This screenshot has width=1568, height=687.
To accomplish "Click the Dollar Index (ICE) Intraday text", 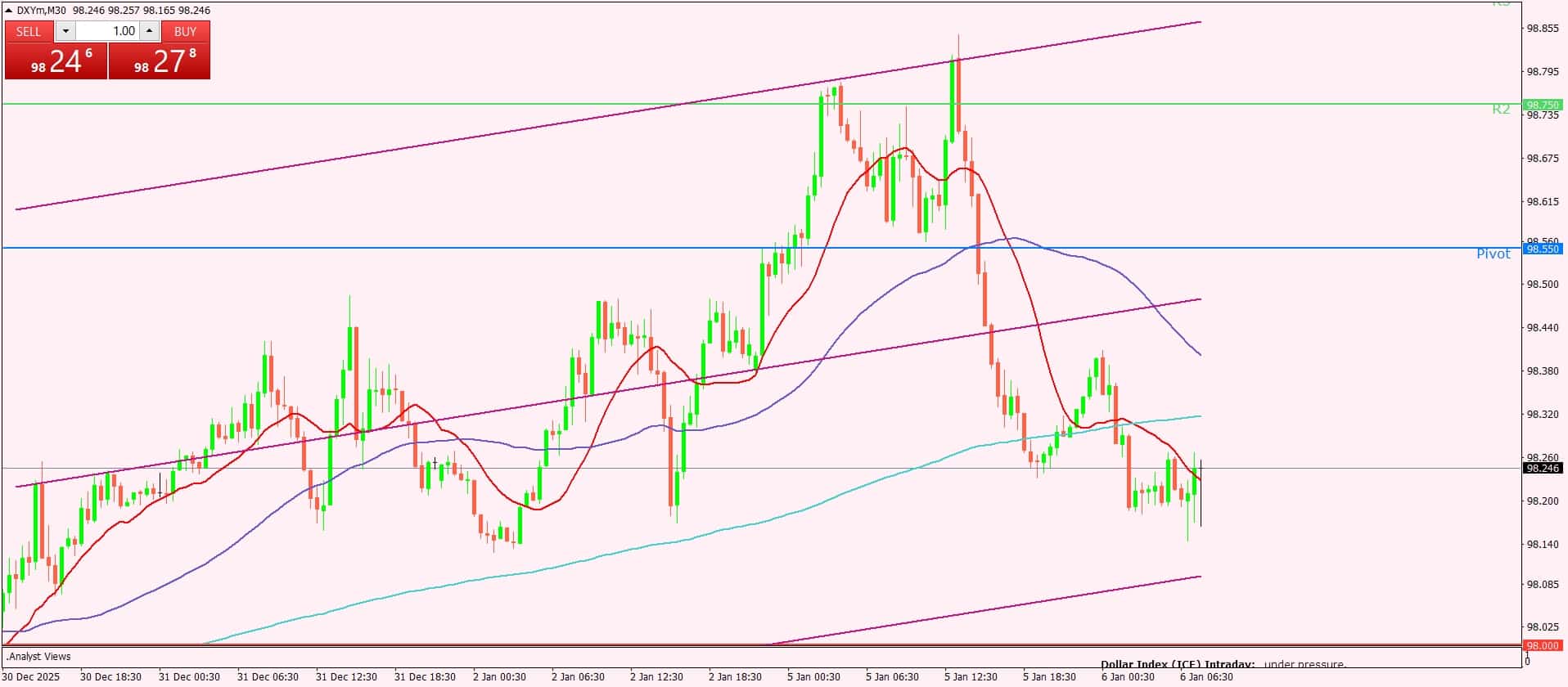I will point(1178,665).
